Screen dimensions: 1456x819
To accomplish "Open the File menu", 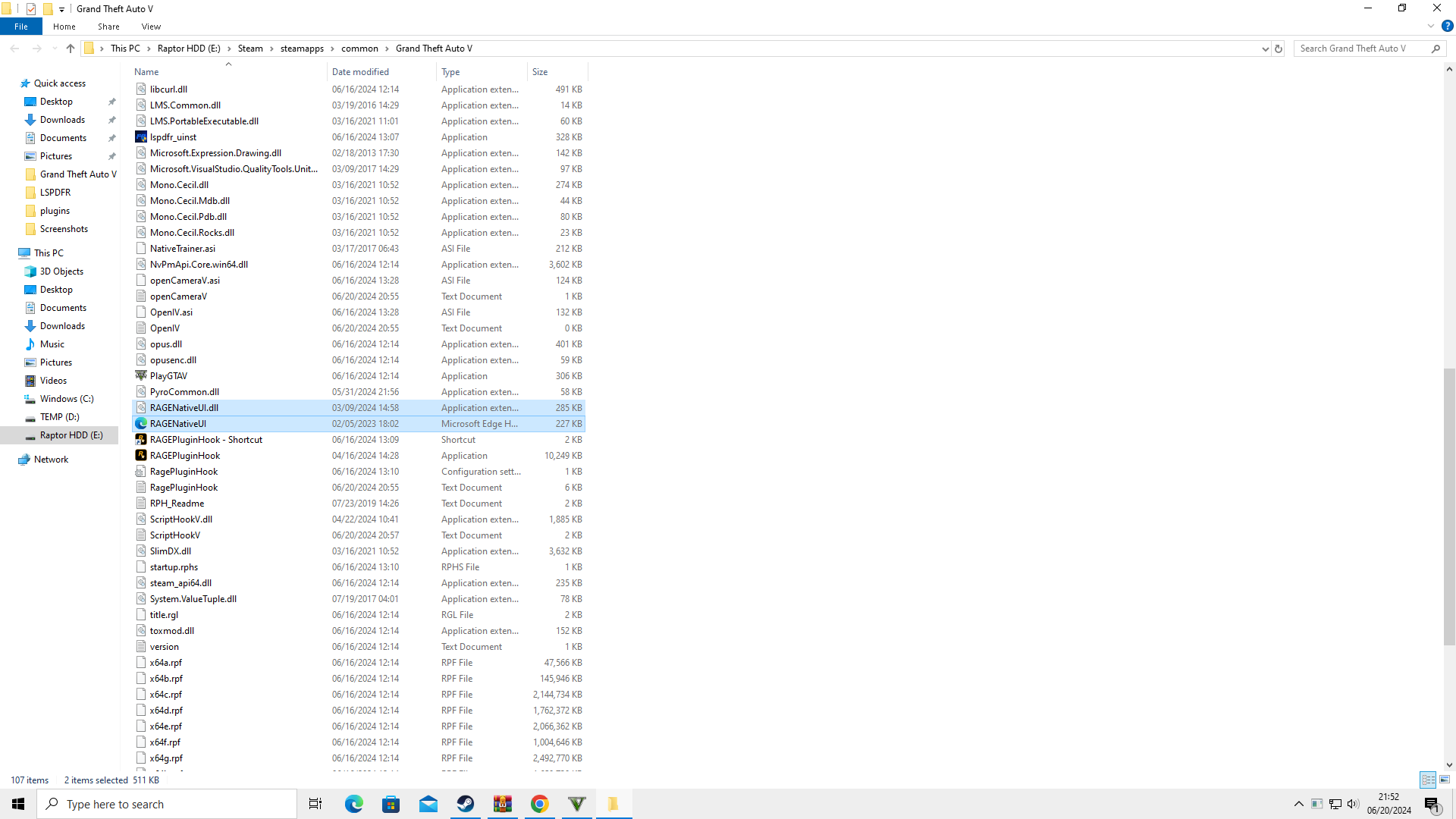I will (21, 27).
